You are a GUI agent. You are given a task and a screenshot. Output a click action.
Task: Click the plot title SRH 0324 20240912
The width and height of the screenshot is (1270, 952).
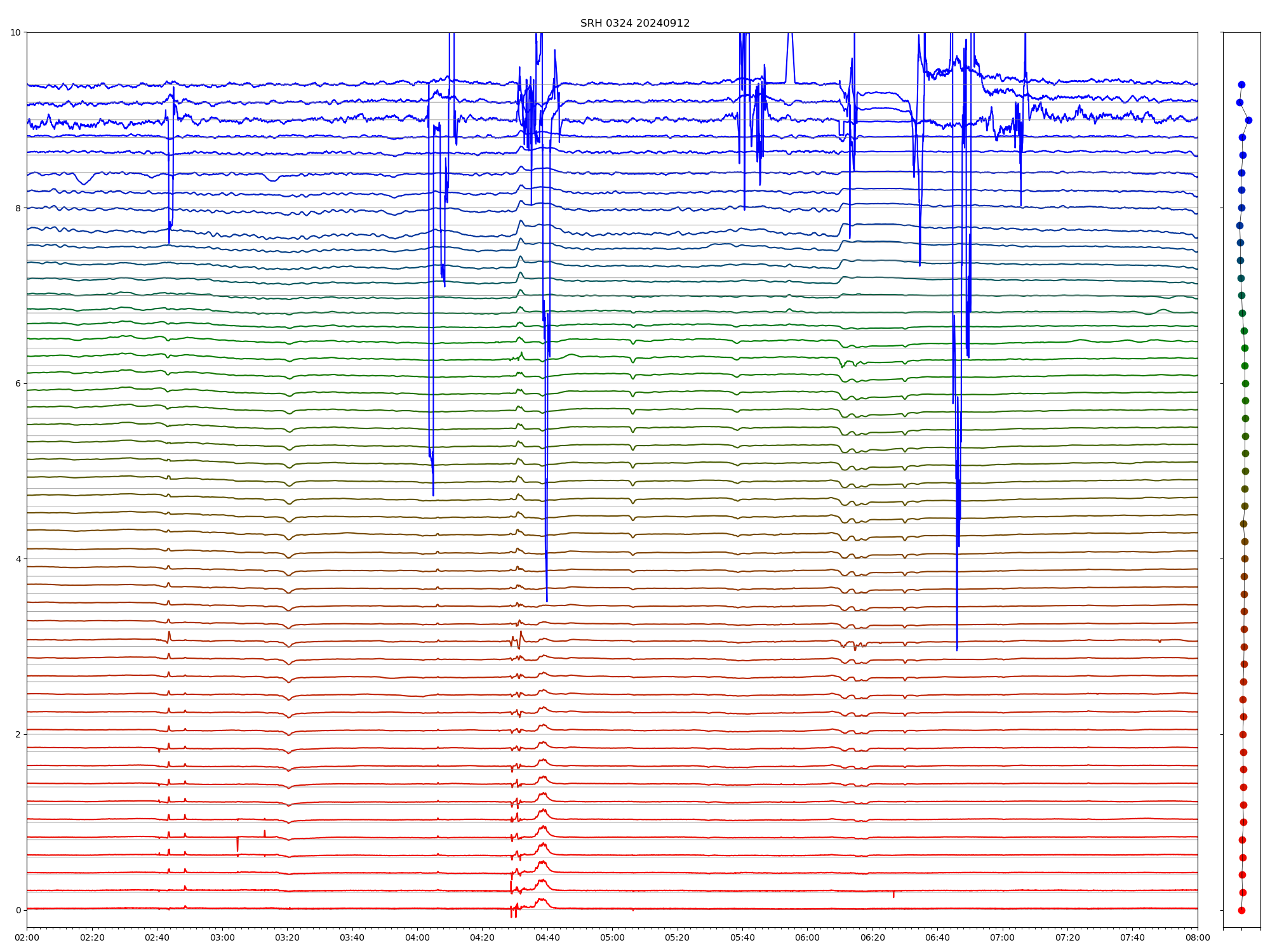[x=634, y=23]
